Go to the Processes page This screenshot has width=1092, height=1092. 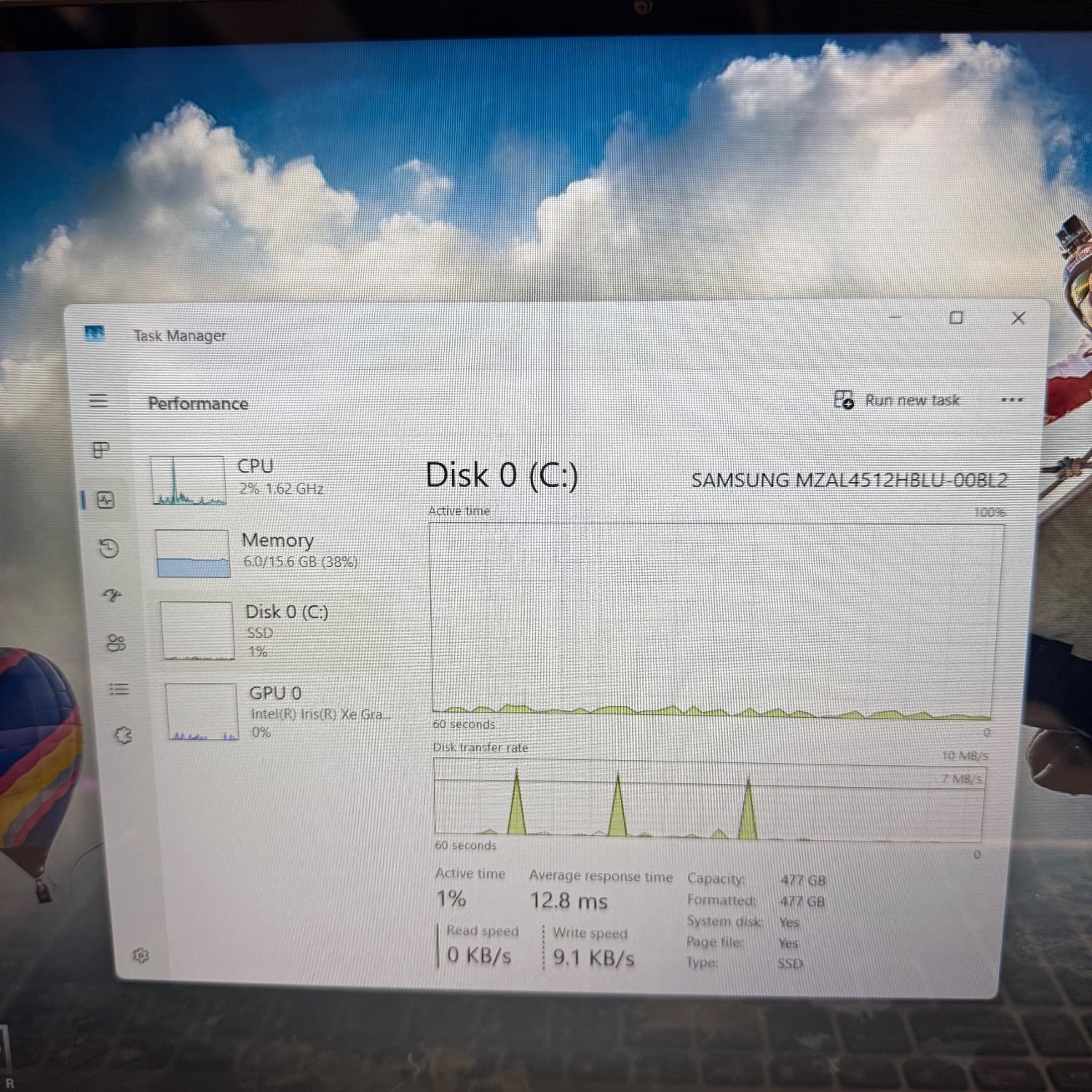(x=101, y=450)
